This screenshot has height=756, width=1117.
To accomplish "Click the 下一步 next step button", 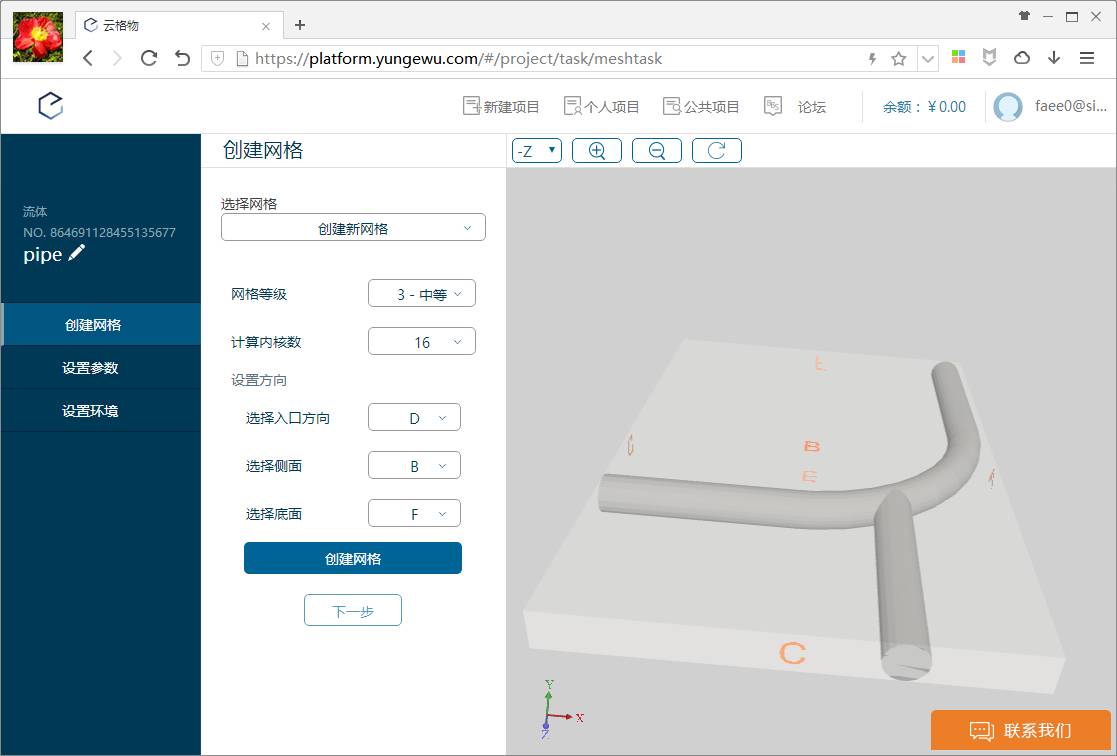I will coord(353,610).
